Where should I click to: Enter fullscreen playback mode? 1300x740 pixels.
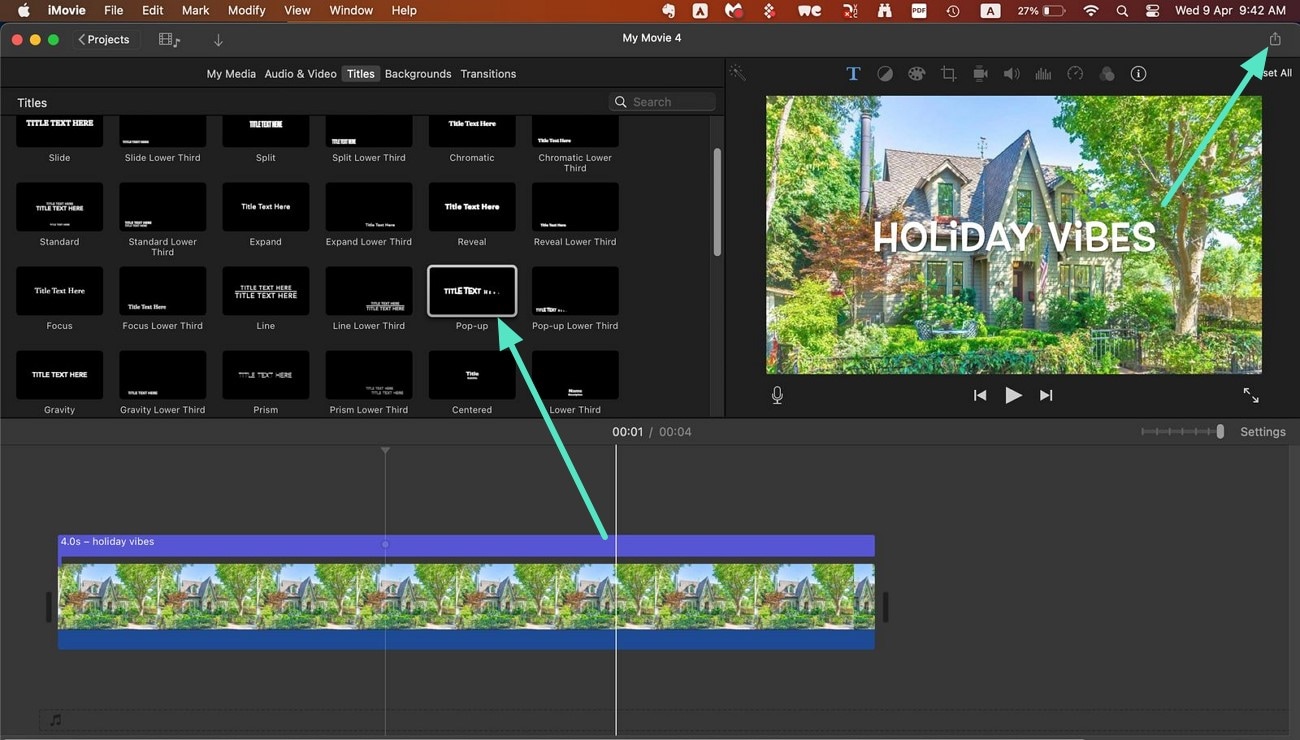coord(1251,395)
